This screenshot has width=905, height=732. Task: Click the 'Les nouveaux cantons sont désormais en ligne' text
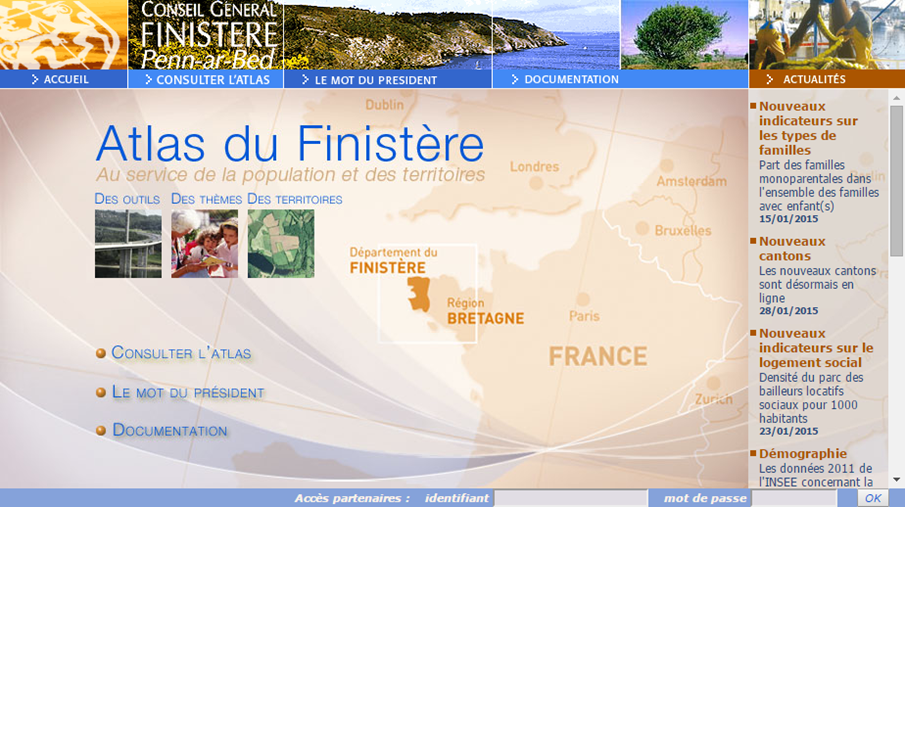817,285
